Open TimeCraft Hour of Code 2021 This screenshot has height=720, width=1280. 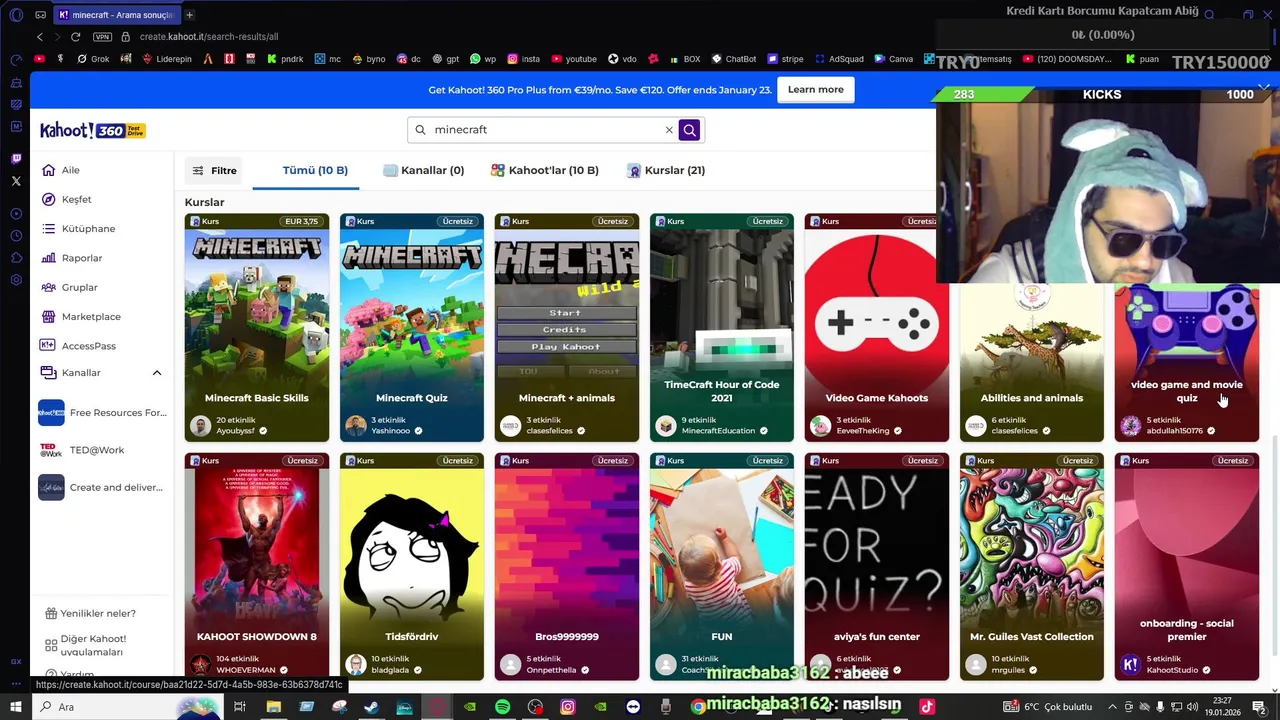(722, 328)
